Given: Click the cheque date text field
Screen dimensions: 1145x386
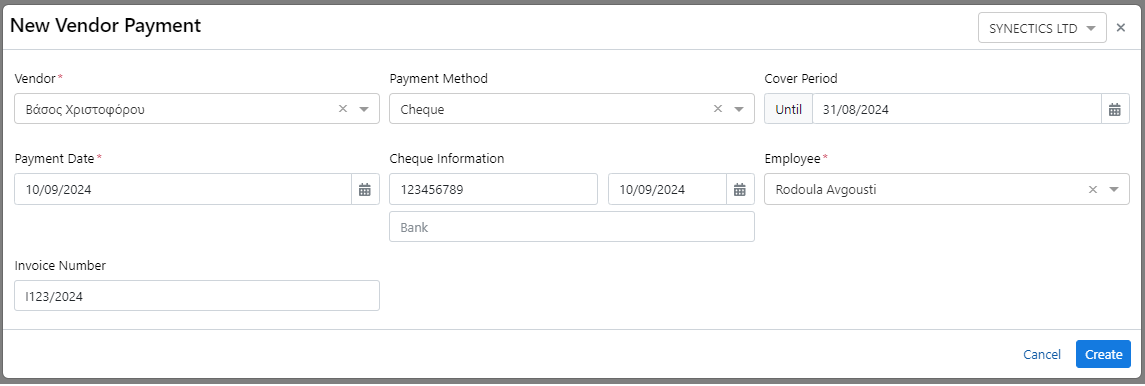Looking at the screenshot, I should (x=667, y=190).
